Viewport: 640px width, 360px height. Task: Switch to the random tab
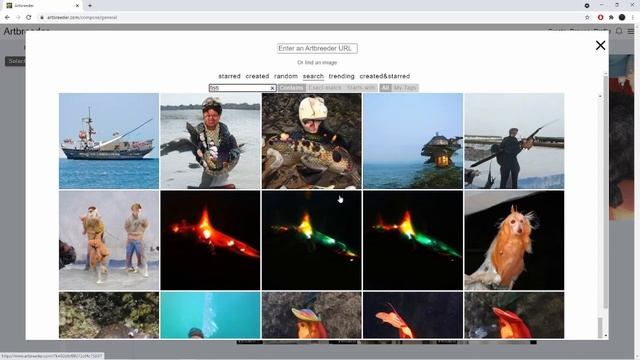pos(286,76)
